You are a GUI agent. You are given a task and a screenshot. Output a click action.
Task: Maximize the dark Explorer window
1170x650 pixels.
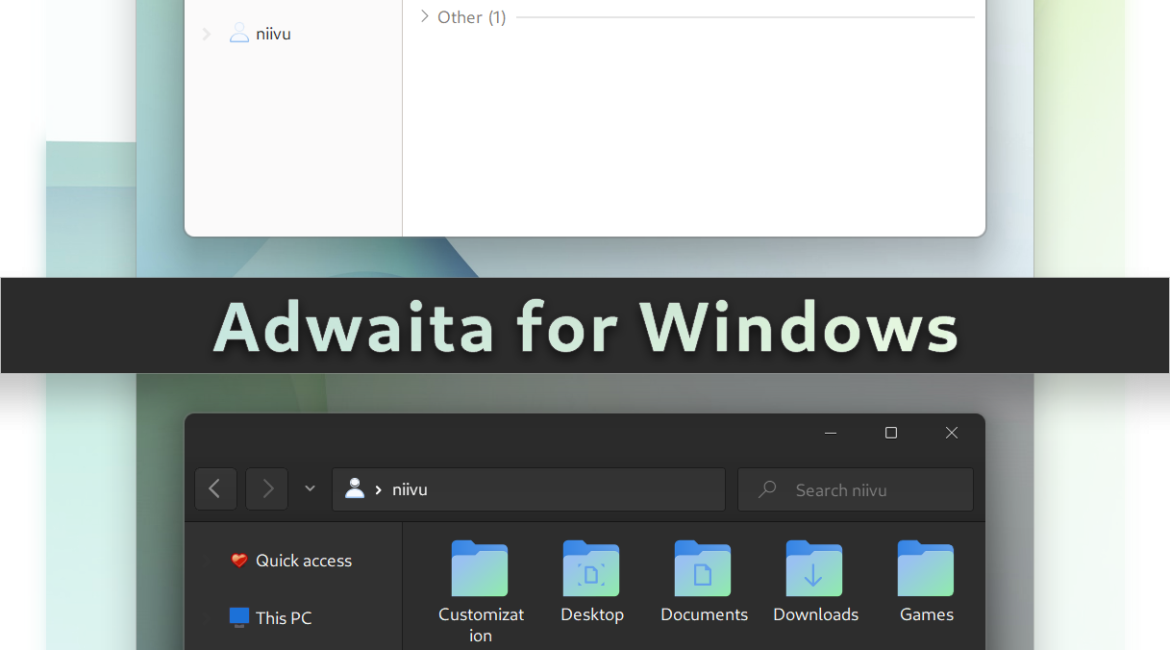pyautogui.click(x=891, y=433)
